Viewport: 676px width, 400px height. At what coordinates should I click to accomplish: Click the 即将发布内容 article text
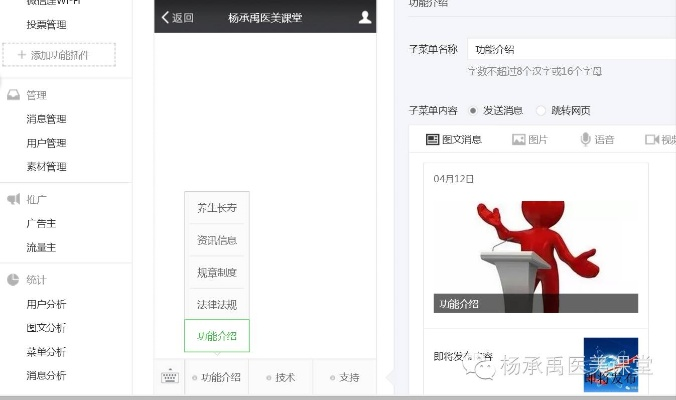463,356
